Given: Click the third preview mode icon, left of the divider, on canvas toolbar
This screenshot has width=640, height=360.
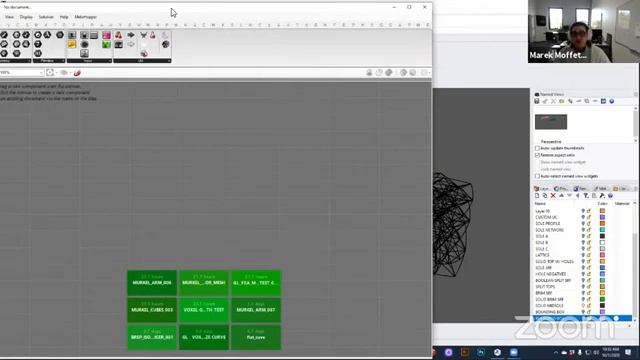Looking at the screenshot, I should point(389,73).
